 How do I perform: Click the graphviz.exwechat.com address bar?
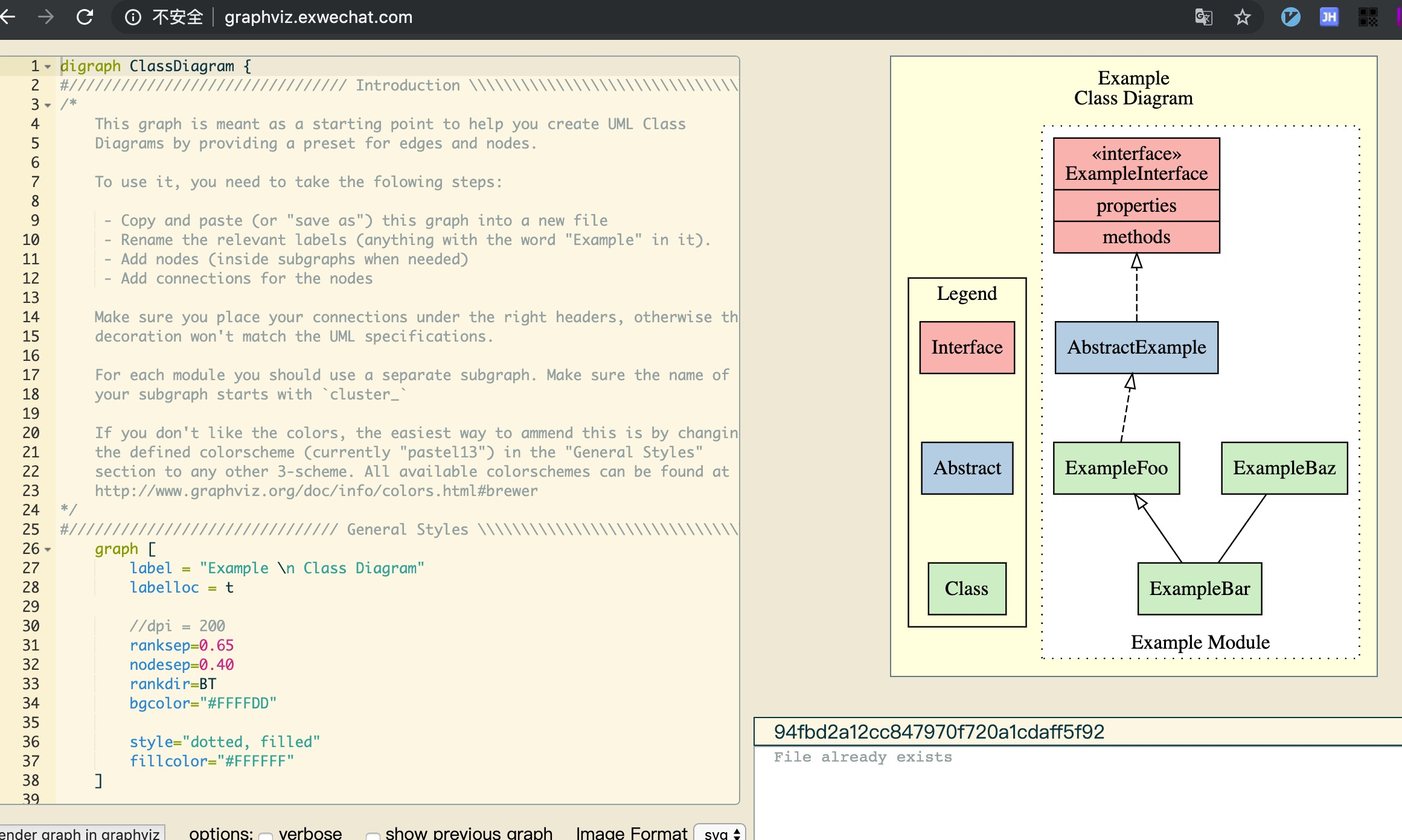[x=318, y=17]
